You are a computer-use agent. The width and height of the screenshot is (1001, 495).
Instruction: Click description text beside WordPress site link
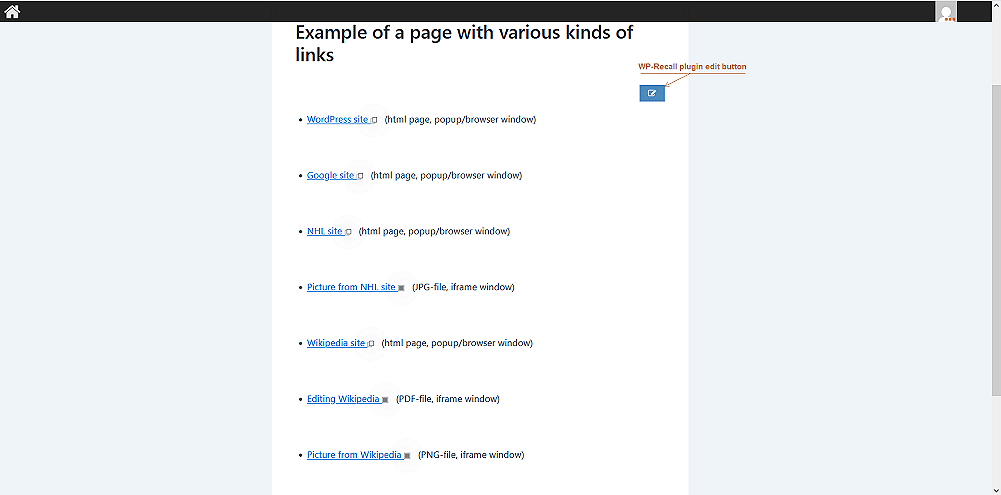coord(460,119)
